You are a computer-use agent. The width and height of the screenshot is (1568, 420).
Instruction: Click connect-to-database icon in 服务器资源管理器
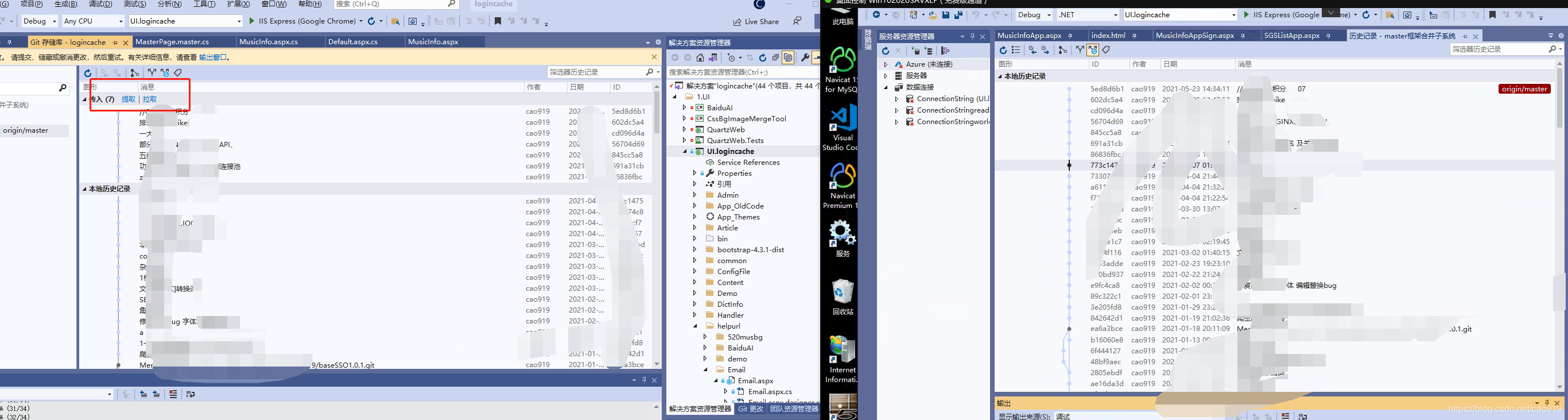(915, 51)
